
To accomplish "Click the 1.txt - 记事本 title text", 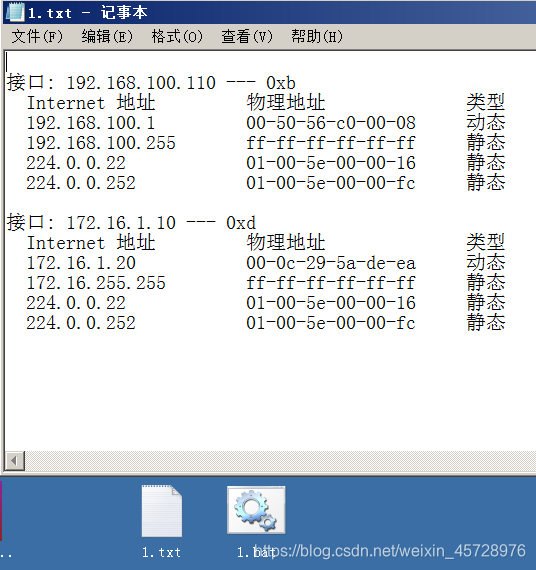I will pyautogui.click(x=88, y=13).
